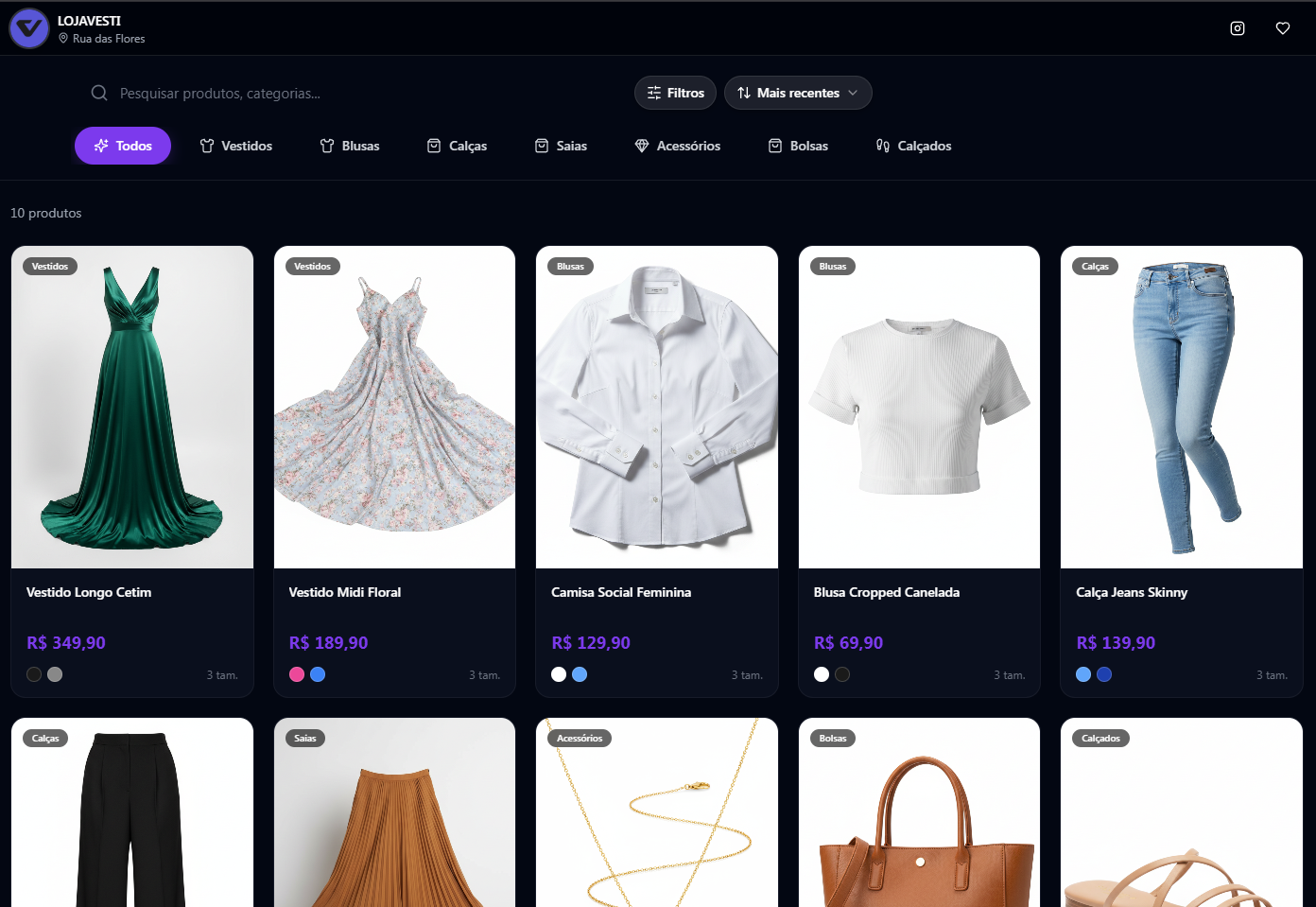Click the Saias category icon
The height and width of the screenshot is (907, 1316).
click(540, 146)
